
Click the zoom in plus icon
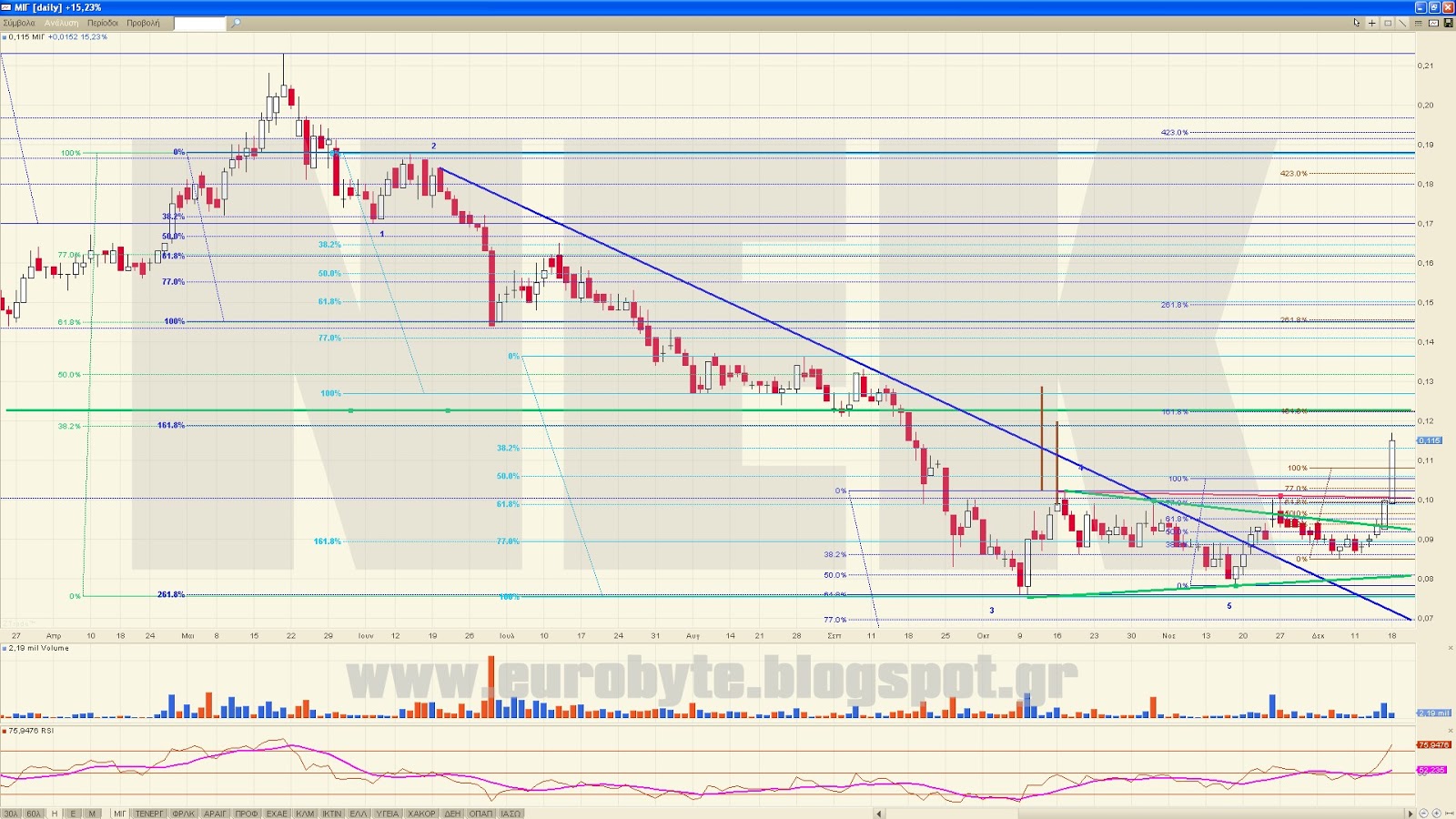1437,814
